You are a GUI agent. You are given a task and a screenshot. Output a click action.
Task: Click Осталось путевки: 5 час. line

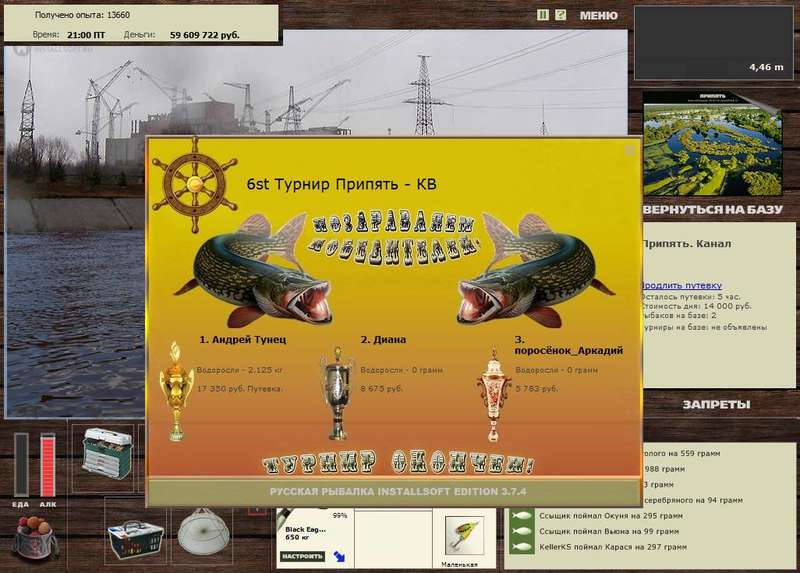(690, 296)
